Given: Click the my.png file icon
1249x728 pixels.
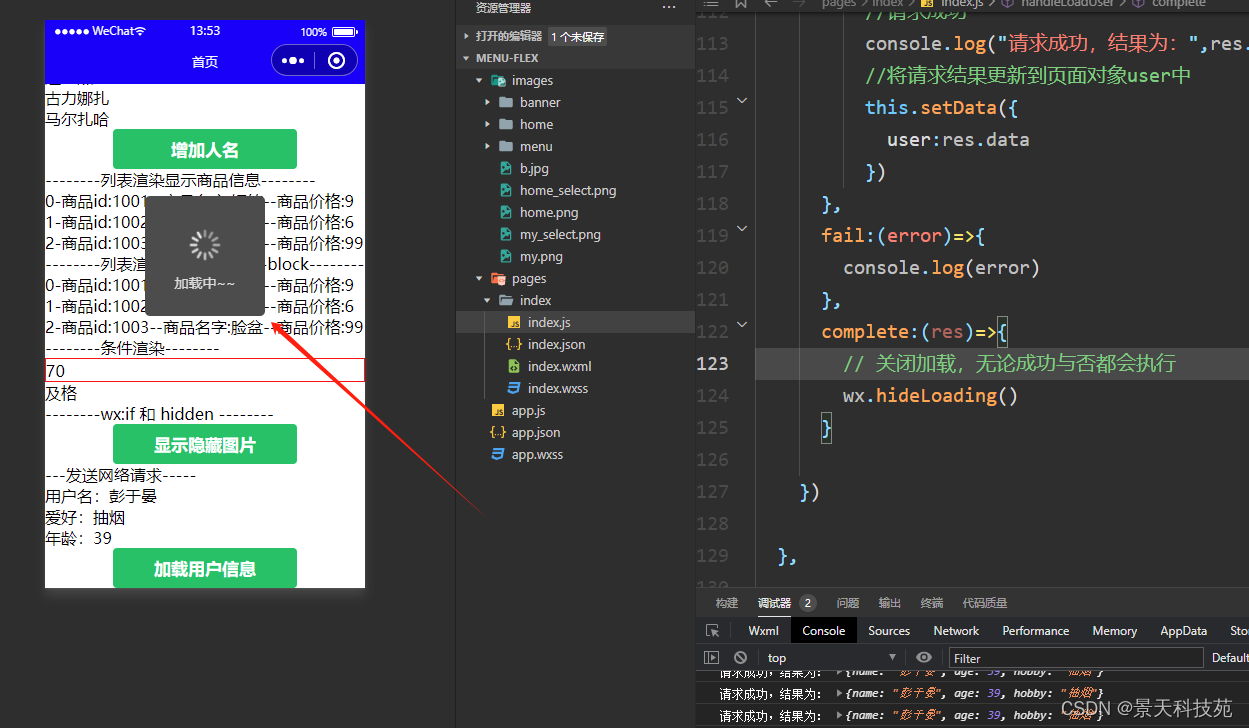Looking at the screenshot, I should [x=507, y=256].
